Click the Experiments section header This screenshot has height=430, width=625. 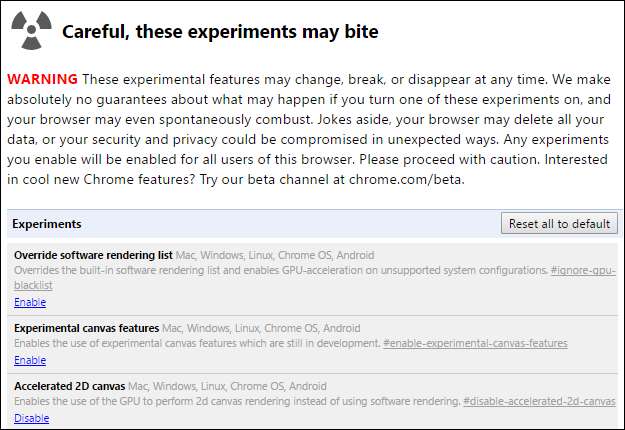[47, 224]
